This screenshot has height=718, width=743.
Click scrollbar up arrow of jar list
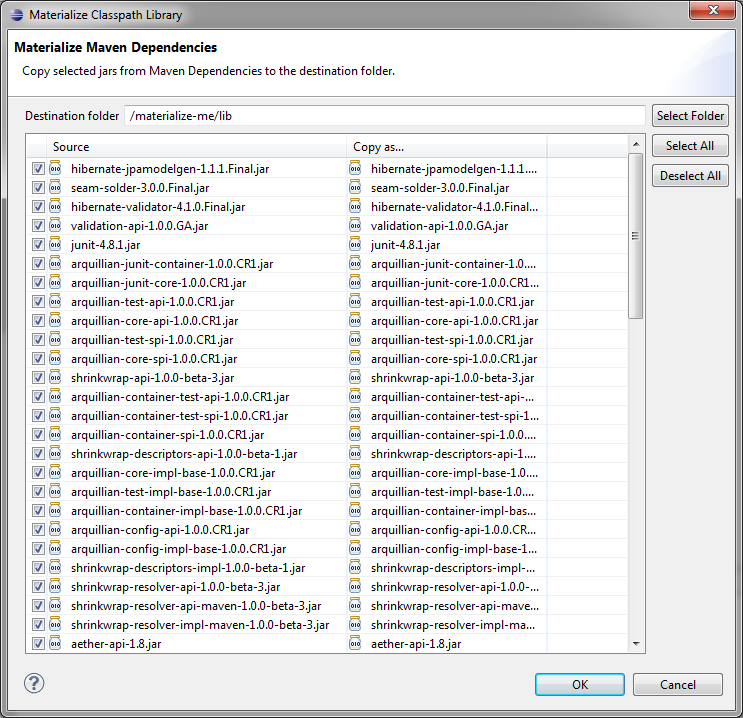(636, 144)
